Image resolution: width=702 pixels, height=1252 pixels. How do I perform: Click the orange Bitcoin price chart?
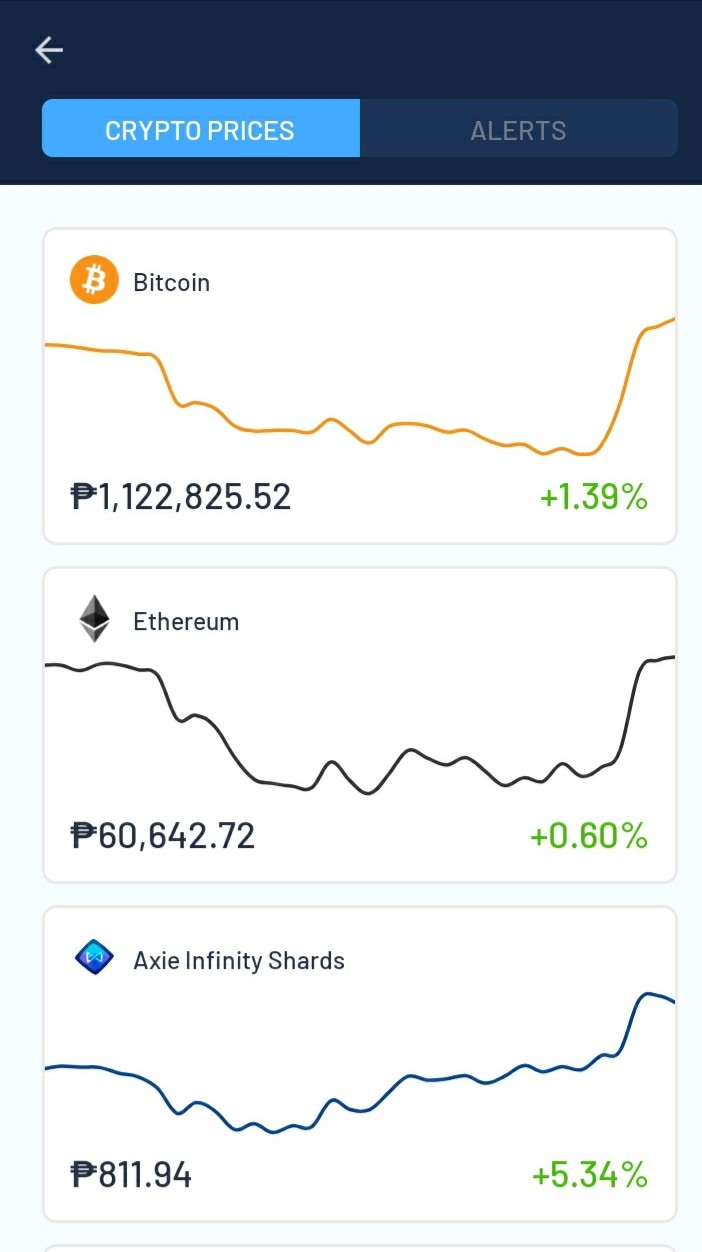(x=360, y=390)
